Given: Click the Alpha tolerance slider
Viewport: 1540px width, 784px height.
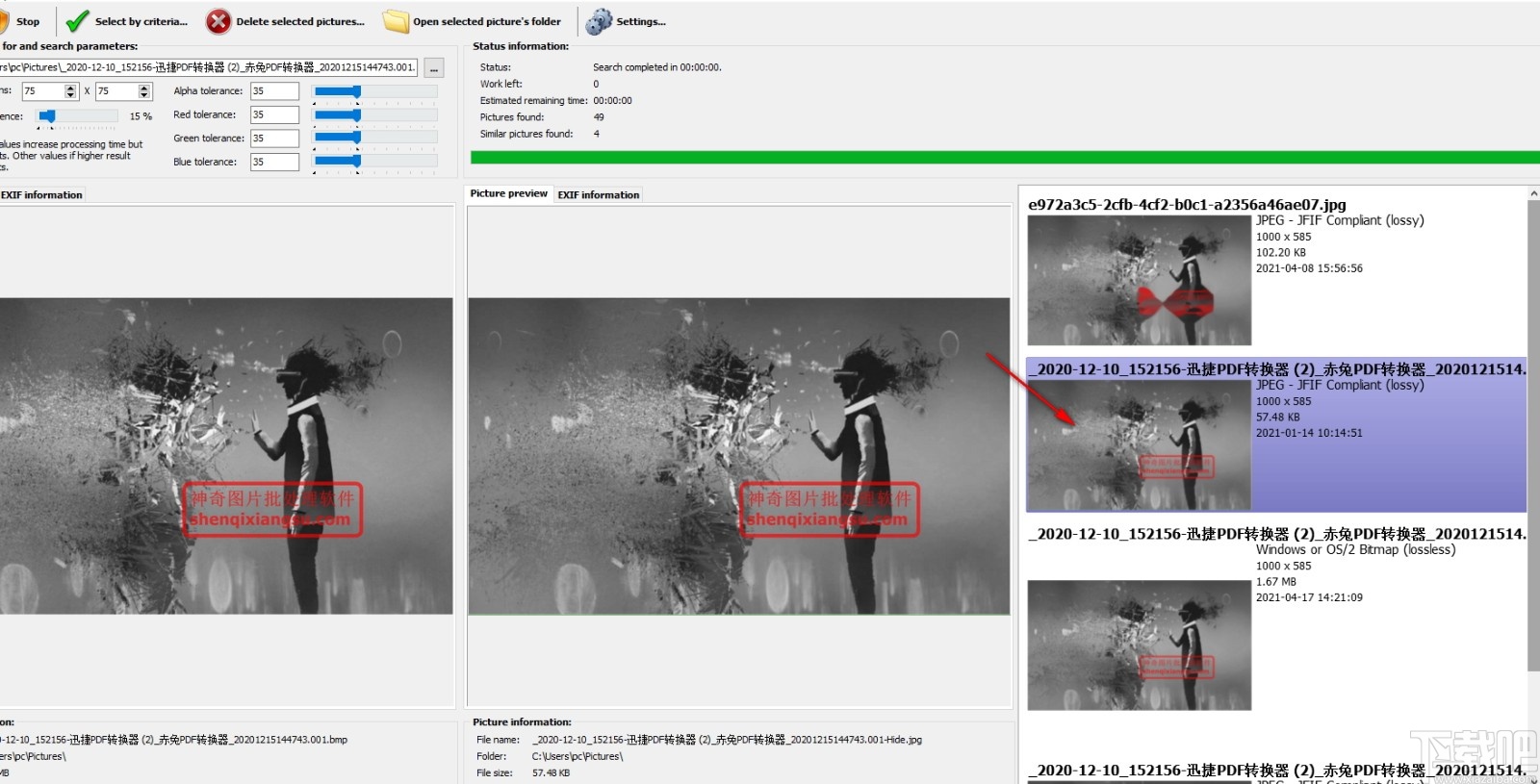Looking at the screenshot, I should pos(375,91).
